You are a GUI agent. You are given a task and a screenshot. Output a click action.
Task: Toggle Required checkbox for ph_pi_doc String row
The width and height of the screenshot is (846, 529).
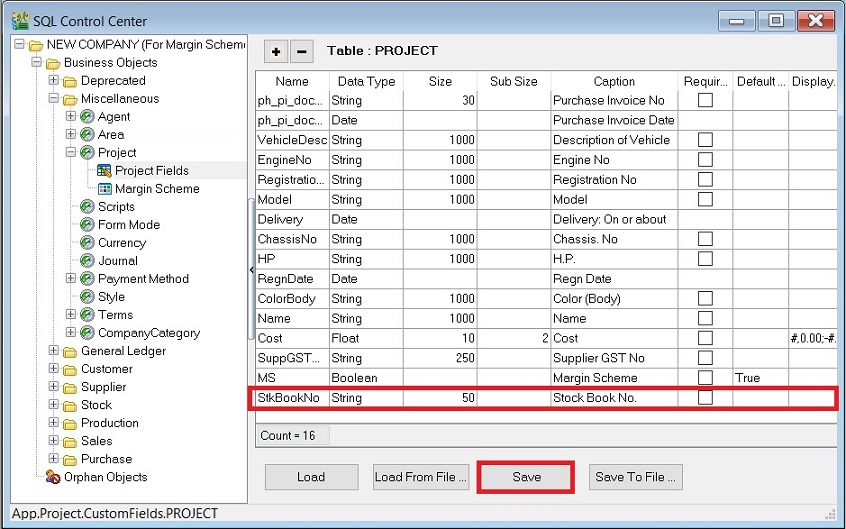point(705,100)
